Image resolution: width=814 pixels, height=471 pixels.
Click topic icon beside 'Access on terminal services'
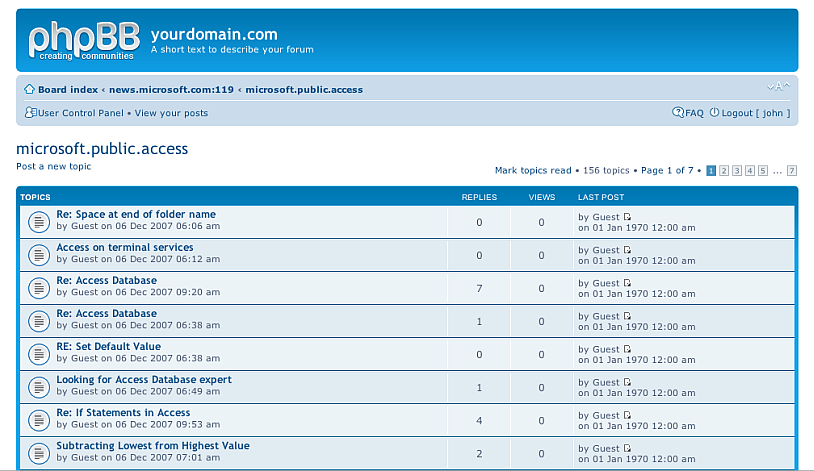pos(38,255)
